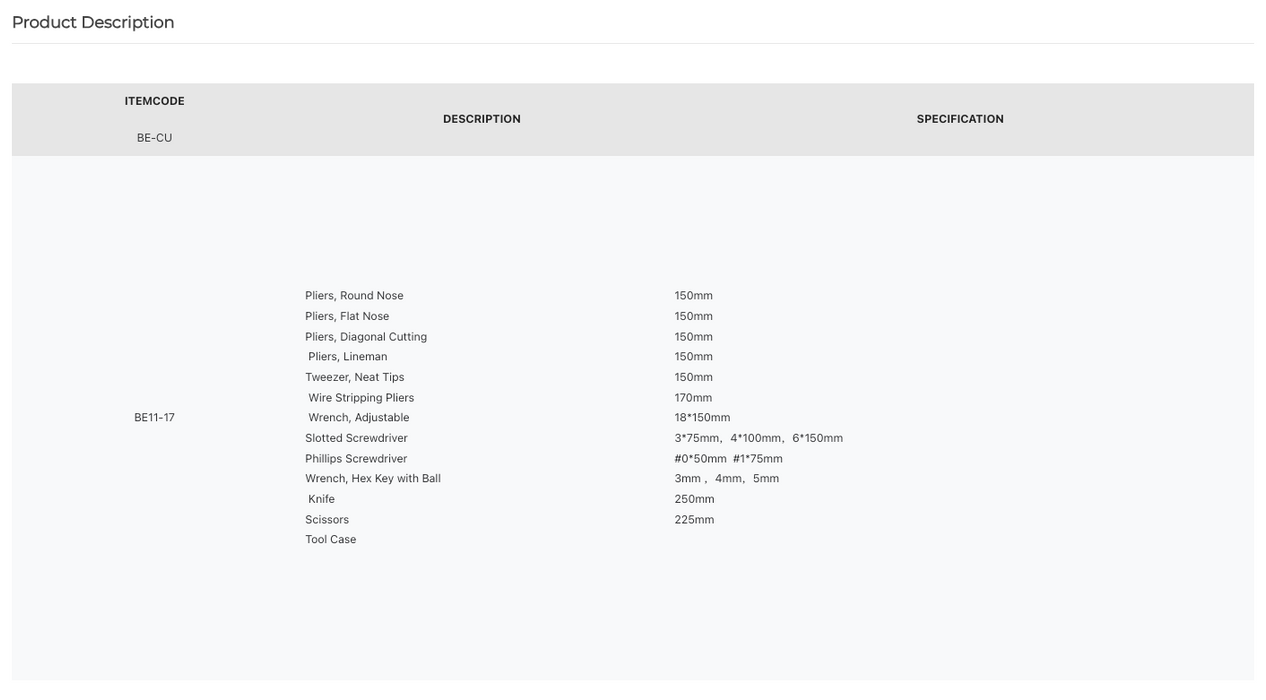
Task: Click the DESCRIPTION column header
Action: click(x=482, y=119)
